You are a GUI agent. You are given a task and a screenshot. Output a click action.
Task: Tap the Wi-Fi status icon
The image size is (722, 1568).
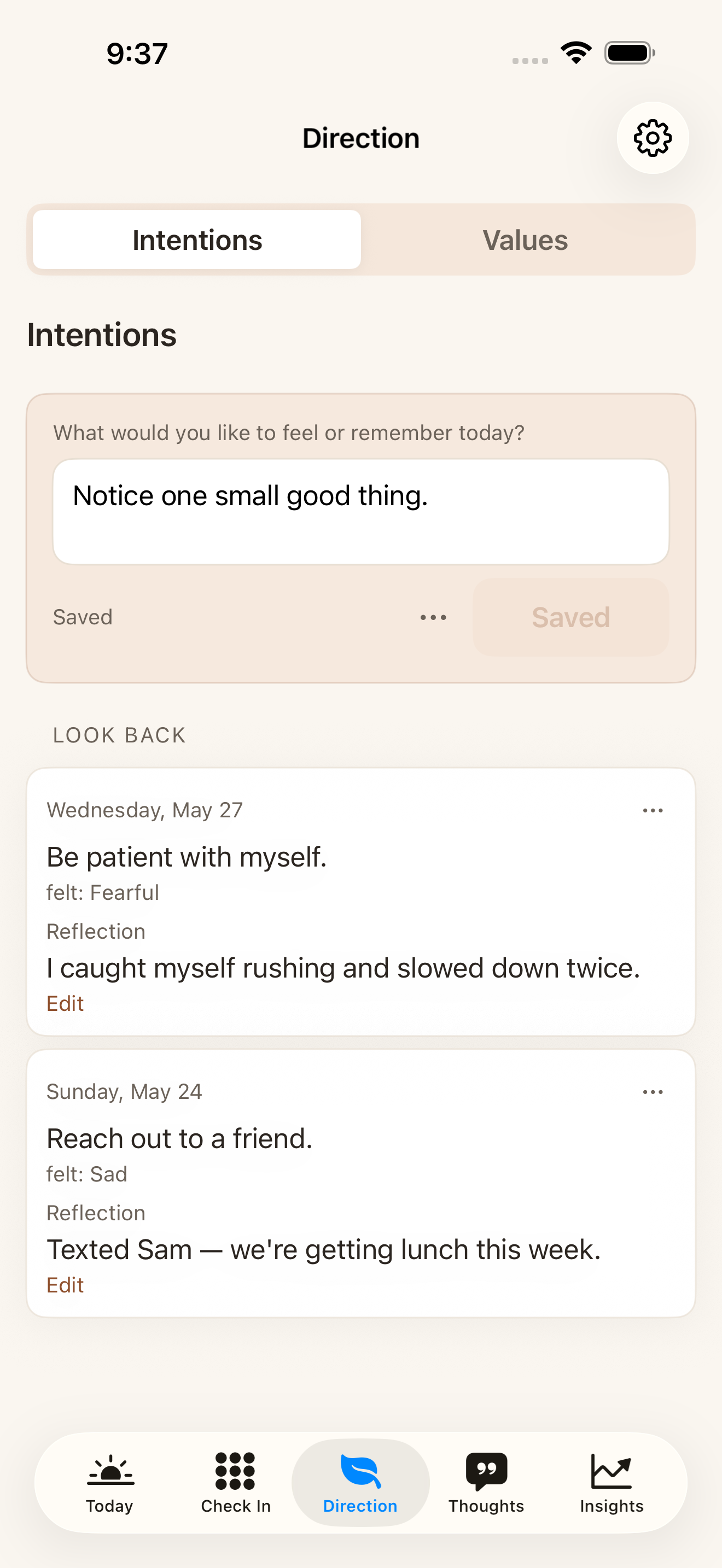577,53
